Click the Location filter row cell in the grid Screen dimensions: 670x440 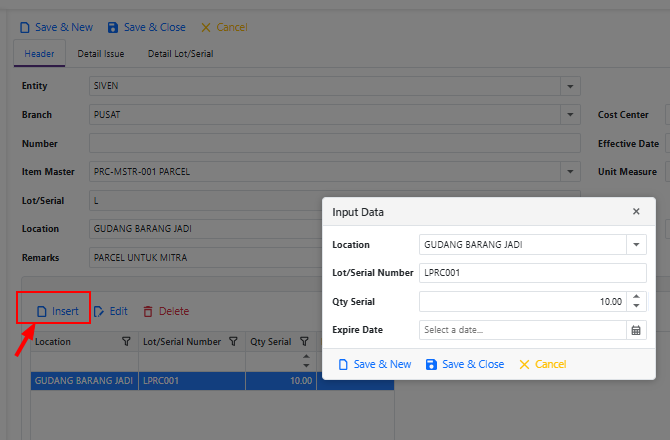coord(84,361)
